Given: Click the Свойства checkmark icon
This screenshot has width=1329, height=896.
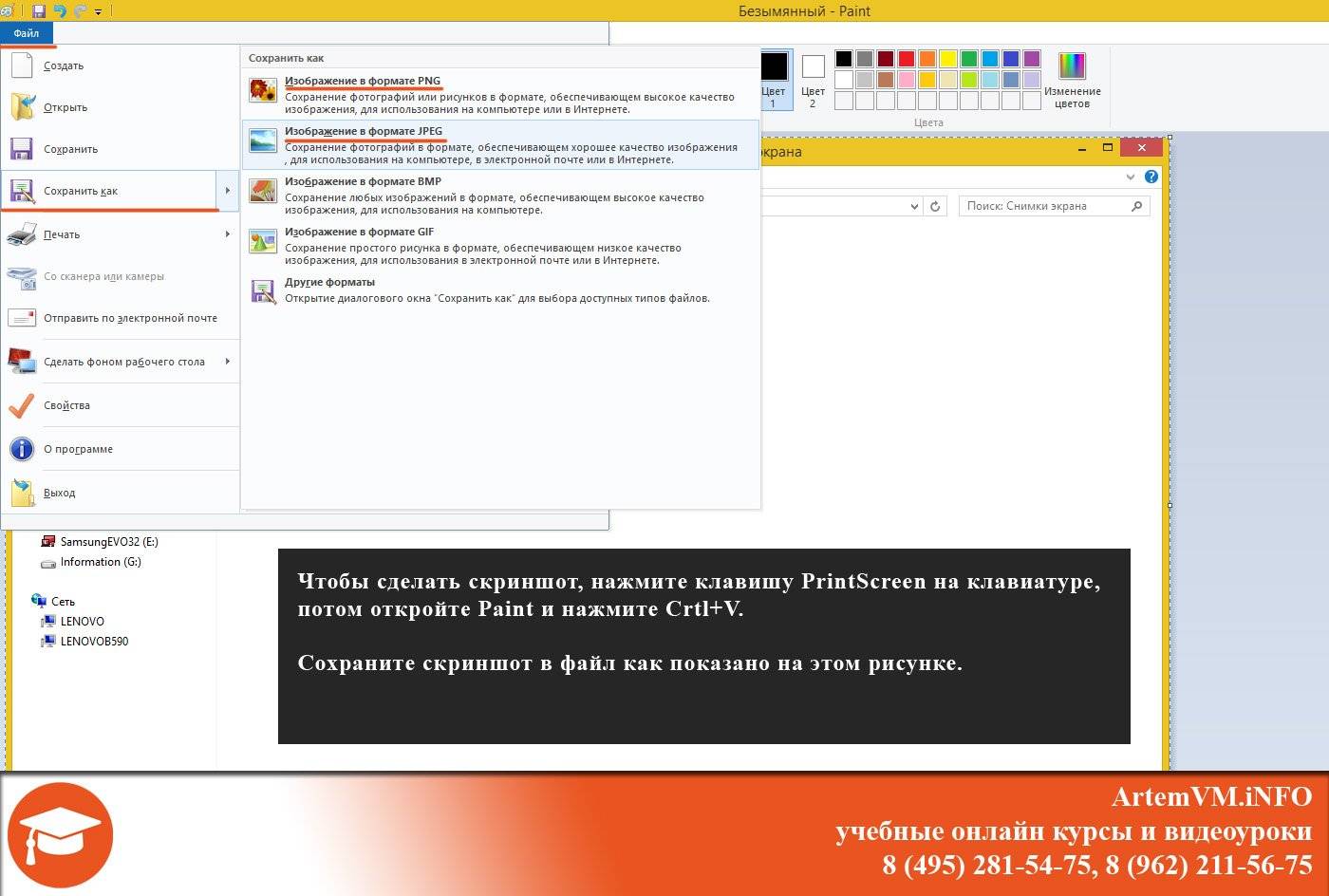Looking at the screenshot, I should tap(22, 405).
